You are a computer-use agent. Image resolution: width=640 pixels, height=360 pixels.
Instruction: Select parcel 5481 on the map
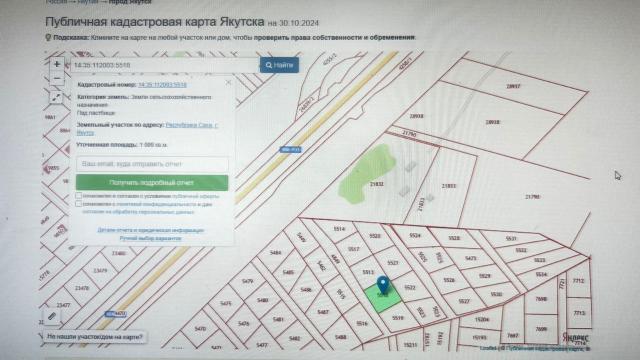[x=278, y=319]
